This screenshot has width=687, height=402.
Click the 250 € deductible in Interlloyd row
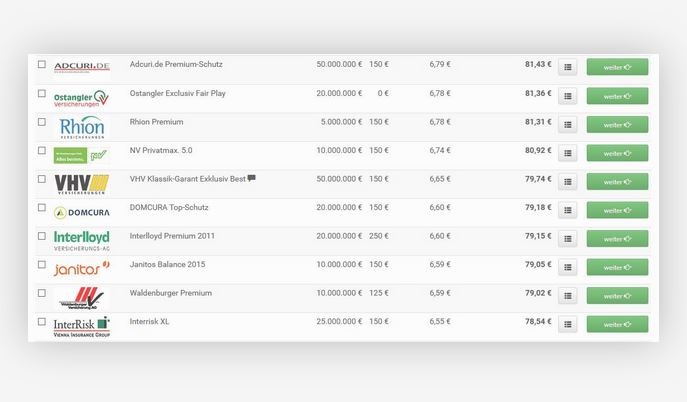[x=379, y=236]
